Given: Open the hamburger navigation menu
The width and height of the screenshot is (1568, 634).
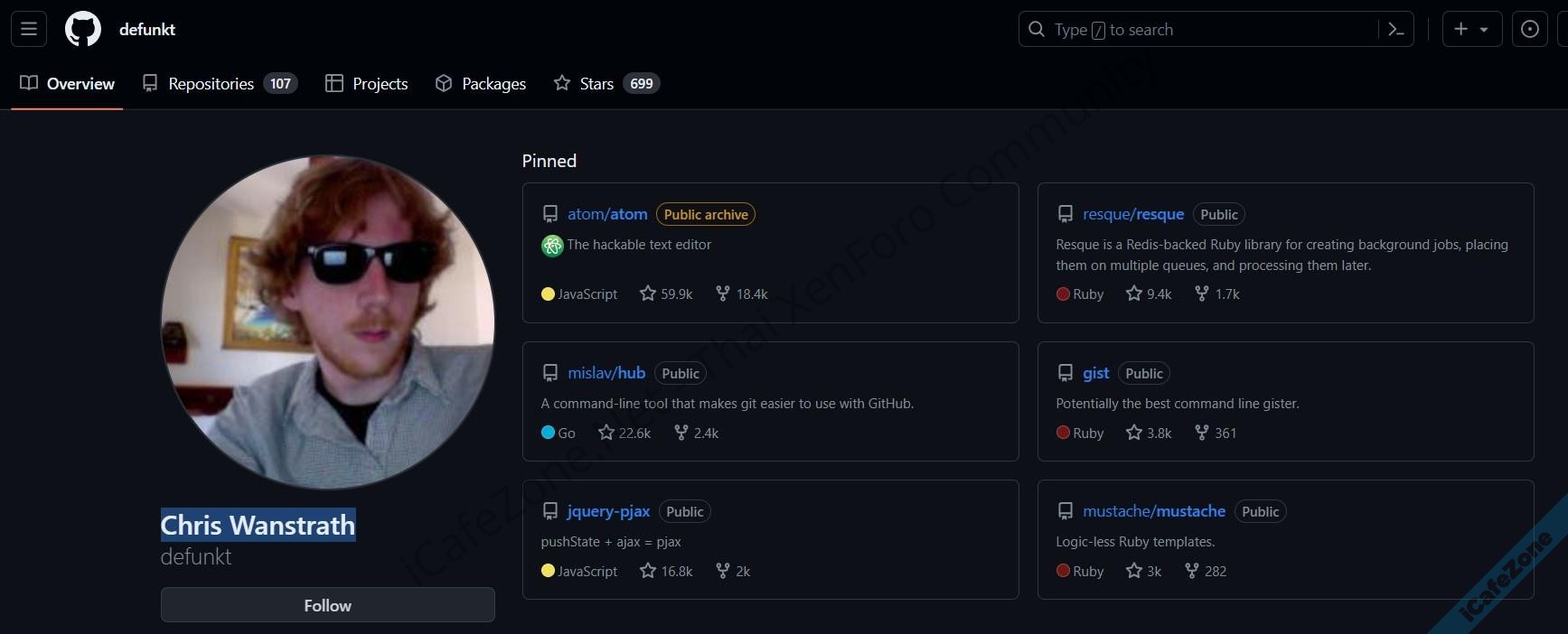Looking at the screenshot, I should pos(29,29).
